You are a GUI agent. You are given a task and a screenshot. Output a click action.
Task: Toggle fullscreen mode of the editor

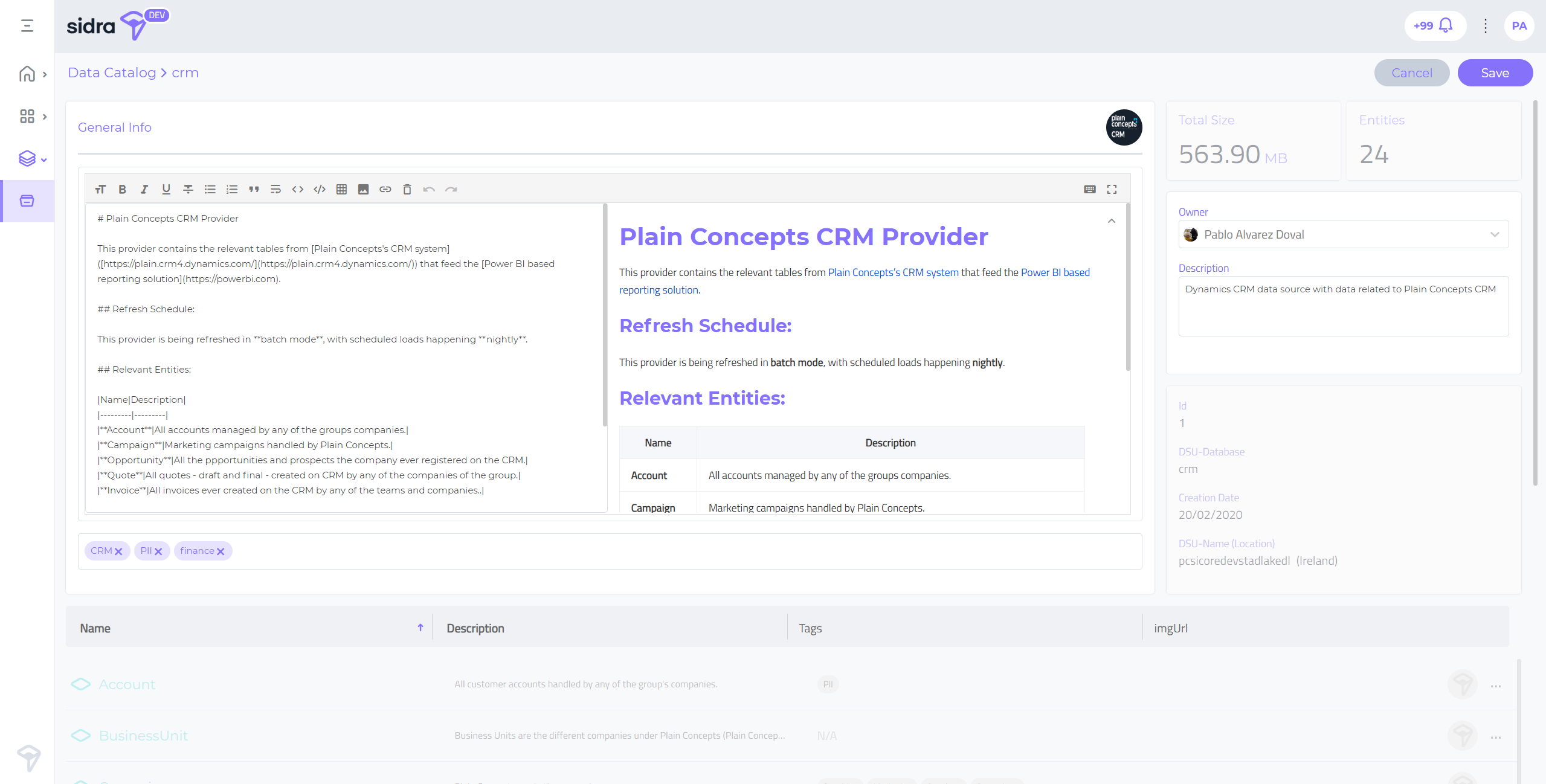pos(1112,189)
